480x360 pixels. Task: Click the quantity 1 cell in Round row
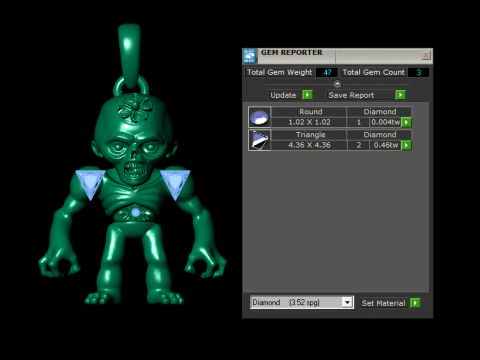pos(359,122)
